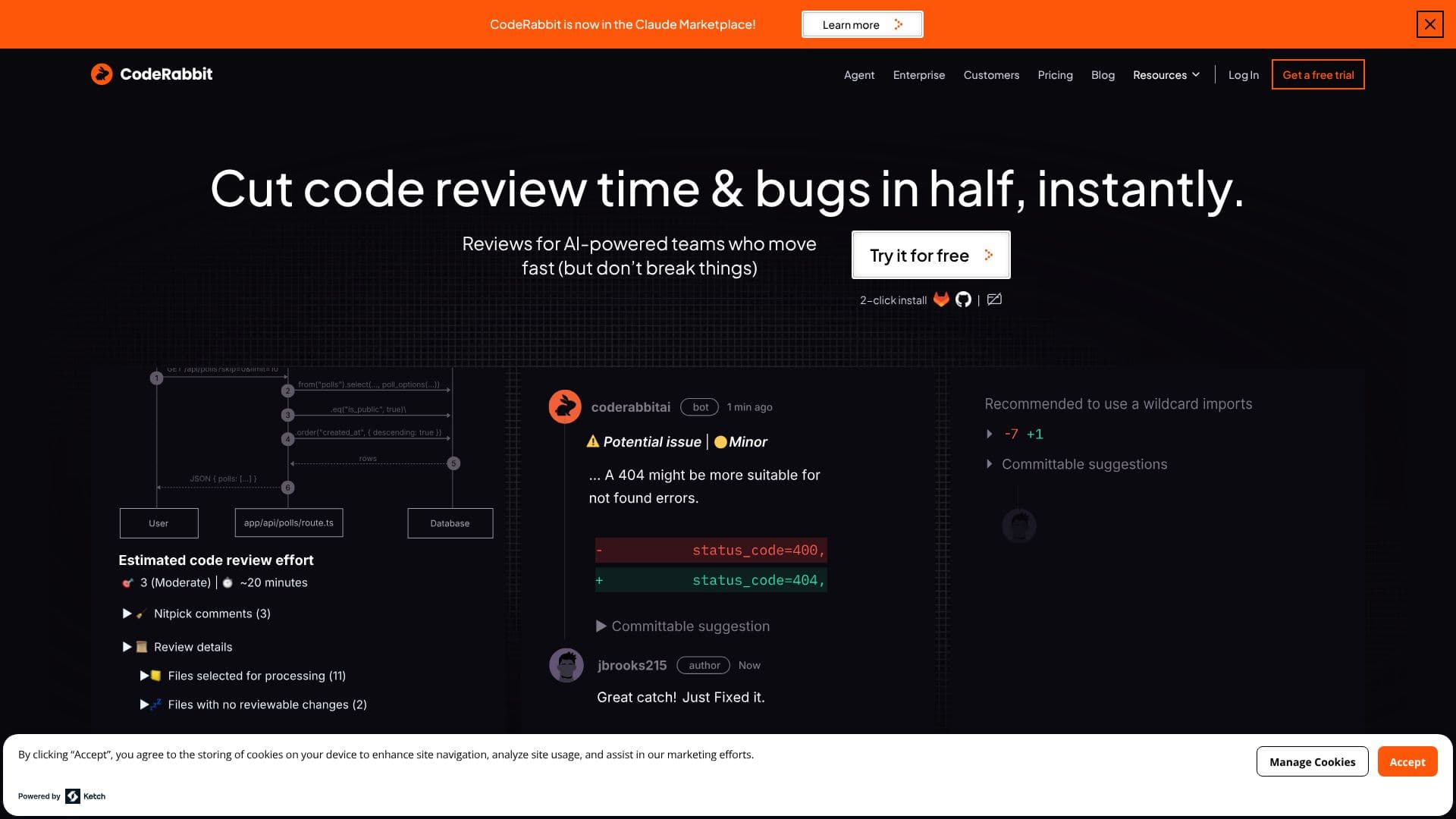Click jbrooks215's avatar image
The image size is (1456, 819).
pyautogui.click(x=566, y=665)
